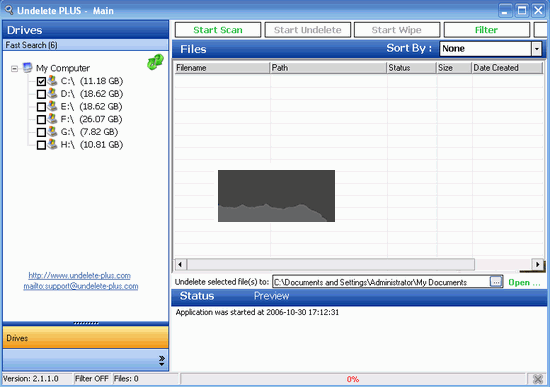Click the horizontal scrollbar thumb in file list
The image size is (550, 387).
point(331,264)
